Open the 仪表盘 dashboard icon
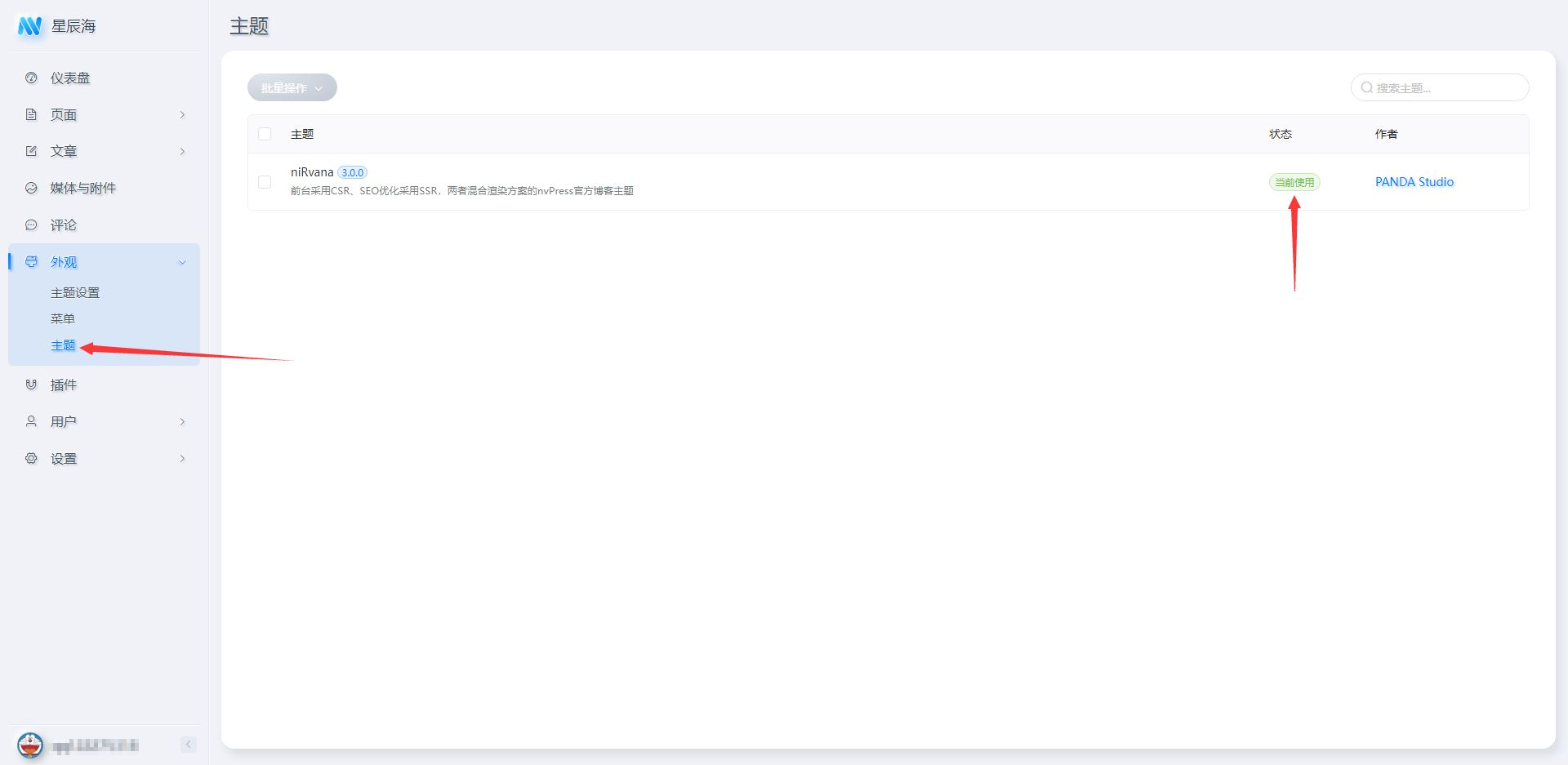1568x765 pixels. (31, 78)
